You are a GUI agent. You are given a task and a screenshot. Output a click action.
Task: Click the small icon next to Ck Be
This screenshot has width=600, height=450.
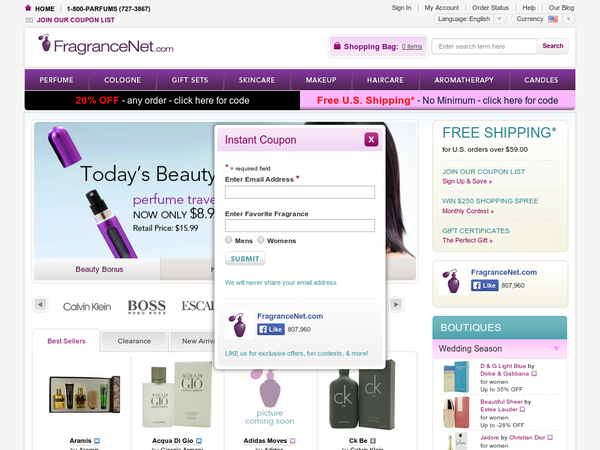[373, 441]
